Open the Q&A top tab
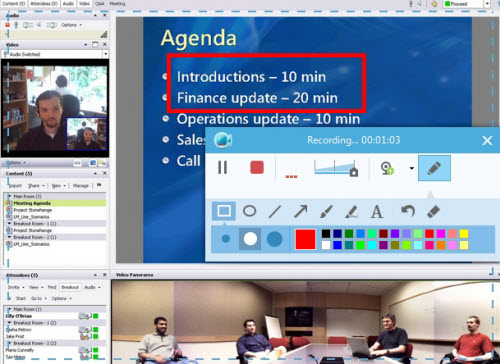This screenshot has width=500, height=364. (x=100, y=4)
